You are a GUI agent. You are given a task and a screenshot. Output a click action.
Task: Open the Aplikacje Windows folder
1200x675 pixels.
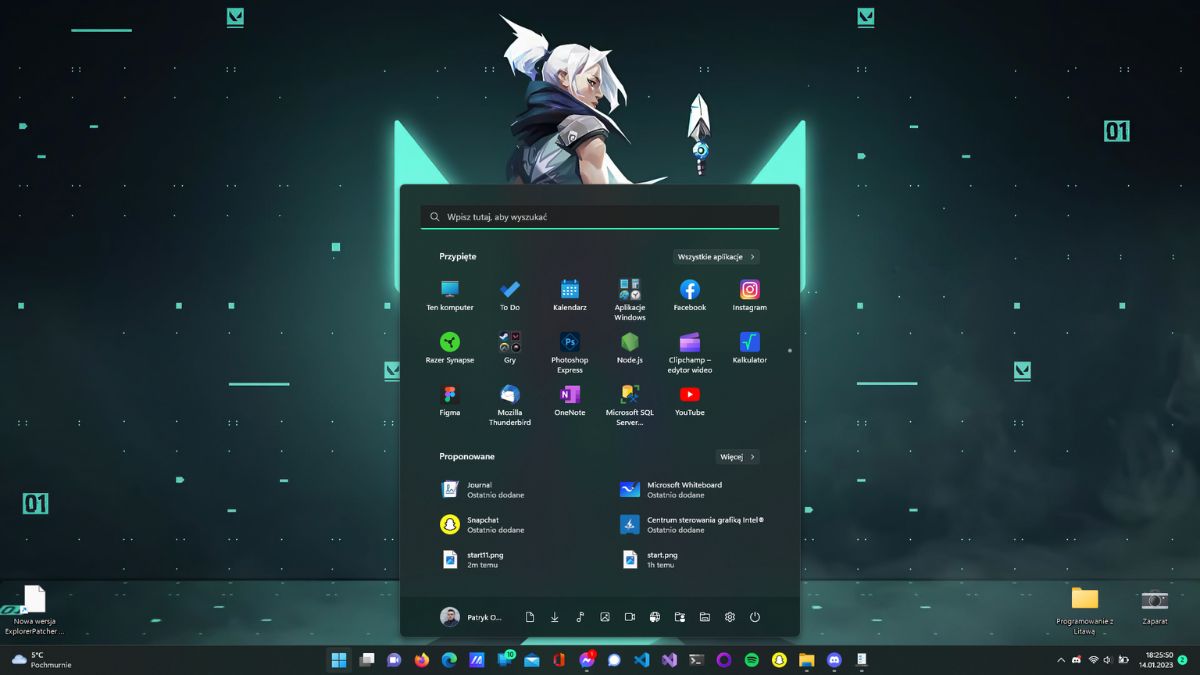coord(630,300)
